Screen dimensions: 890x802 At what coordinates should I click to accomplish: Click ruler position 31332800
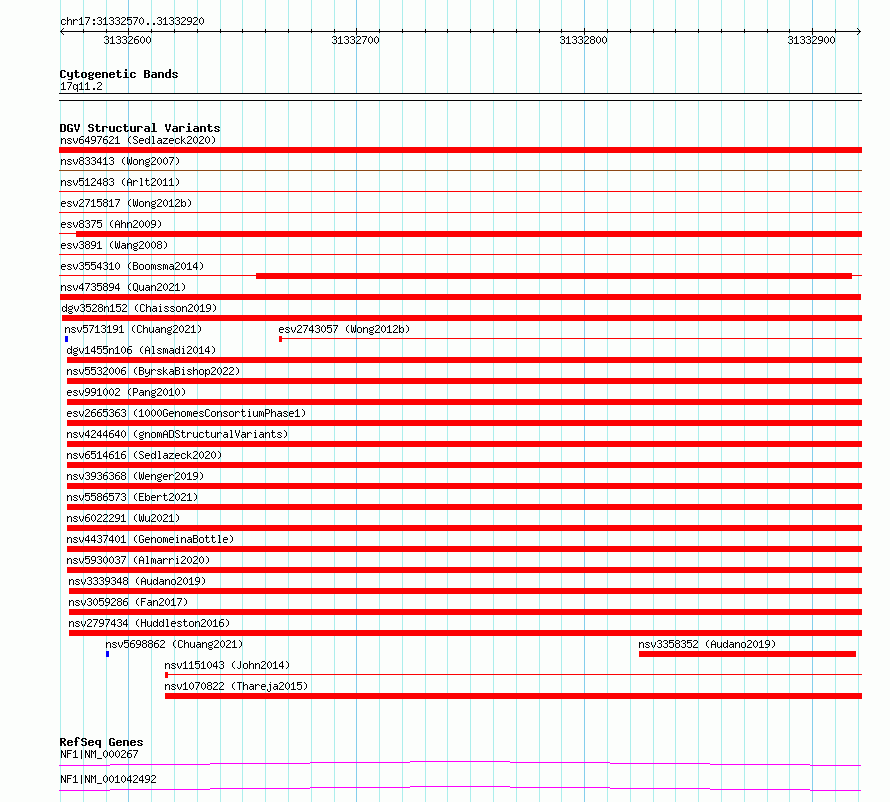point(583,40)
